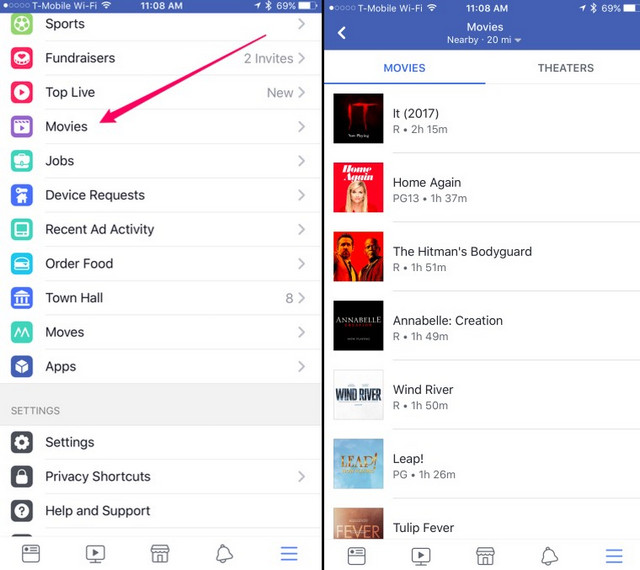
Task: Tap the Device Requests key-house icon
Action: coord(22,195)
